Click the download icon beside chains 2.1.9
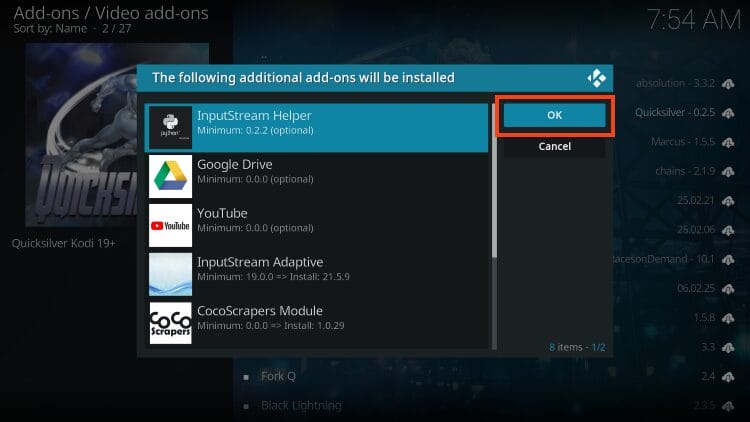This screenshot has height=422, width=750. (x=728, y=172)
